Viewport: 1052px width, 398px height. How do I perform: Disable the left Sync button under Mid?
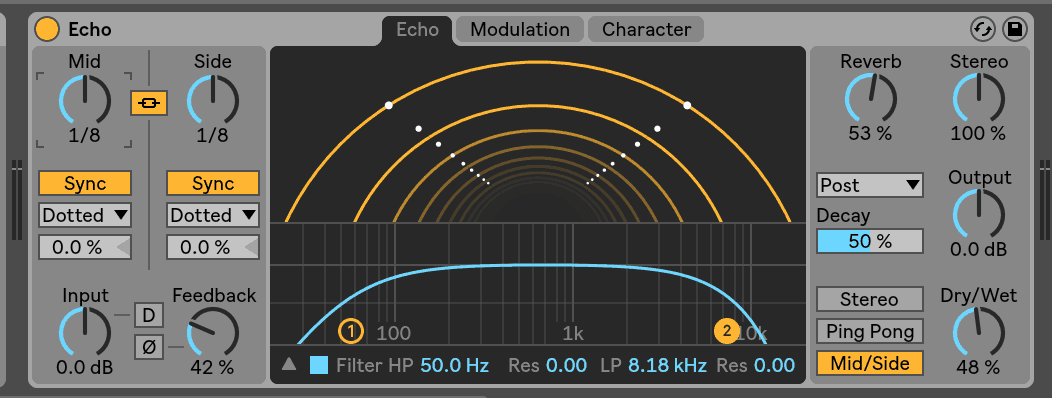85,183
